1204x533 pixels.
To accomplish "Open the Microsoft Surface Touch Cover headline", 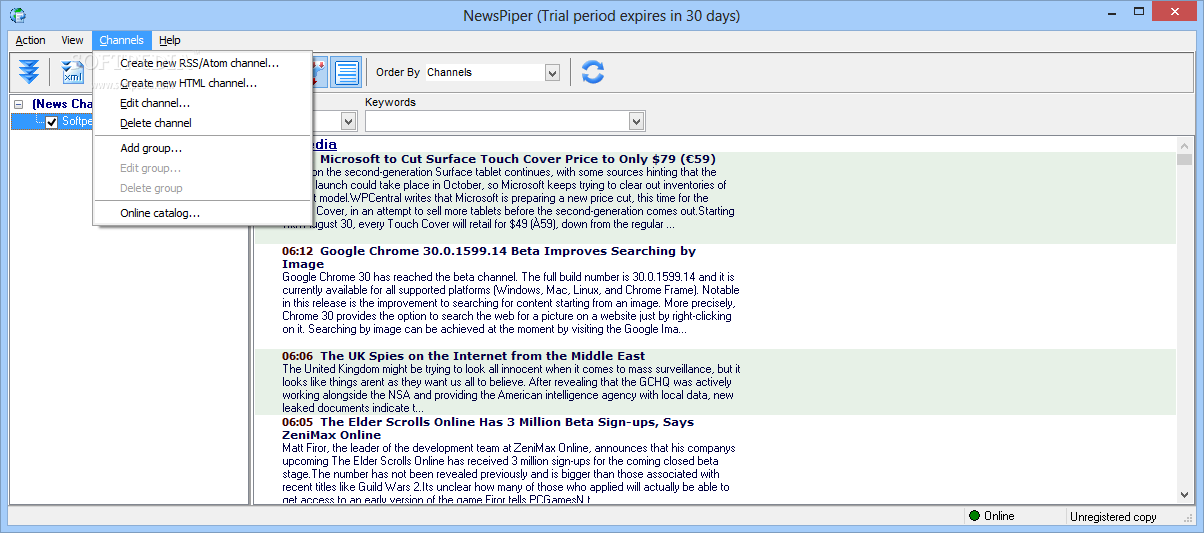I will [517, 159].
